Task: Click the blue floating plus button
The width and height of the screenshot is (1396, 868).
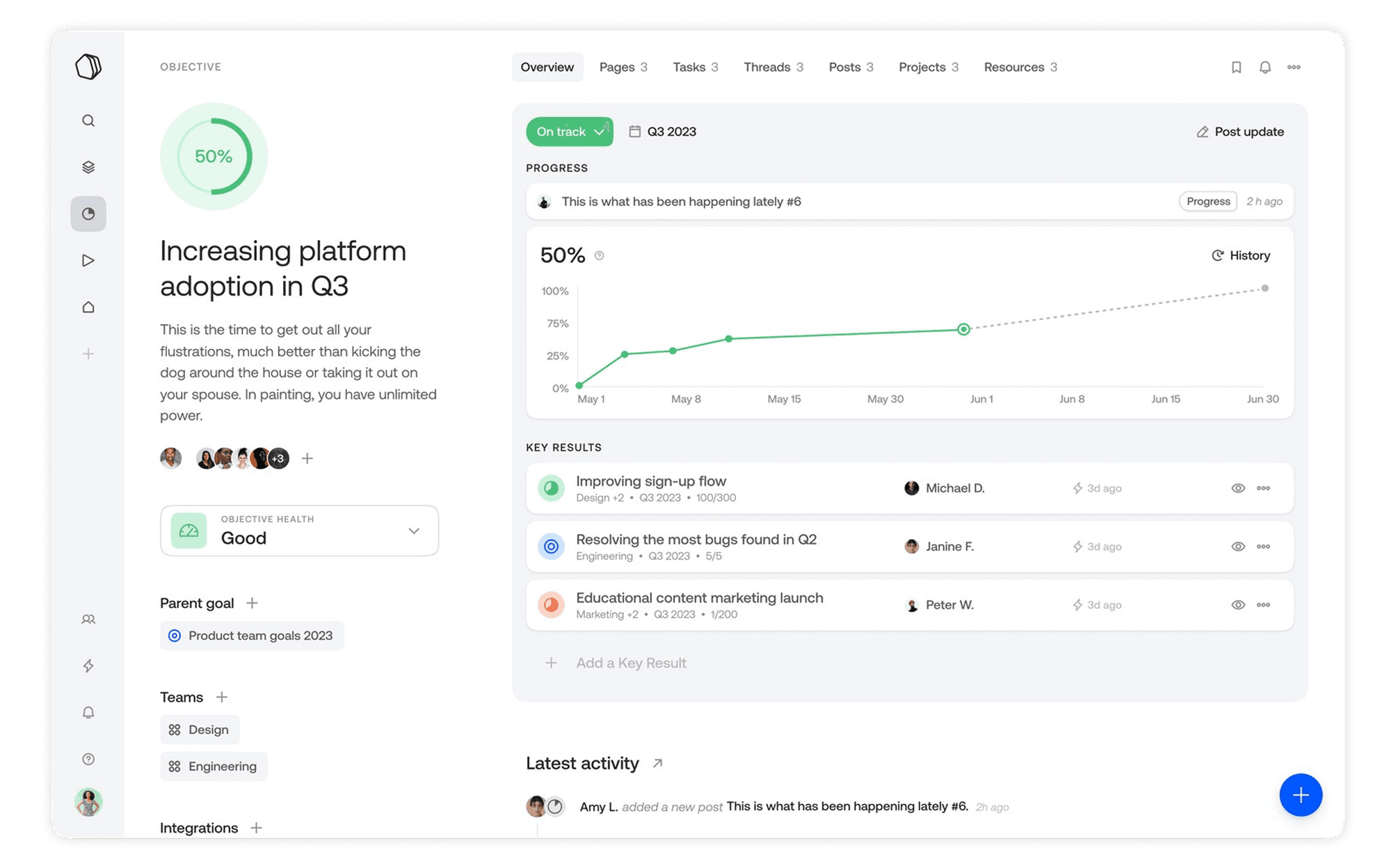Action: (x=1301, y=795)
